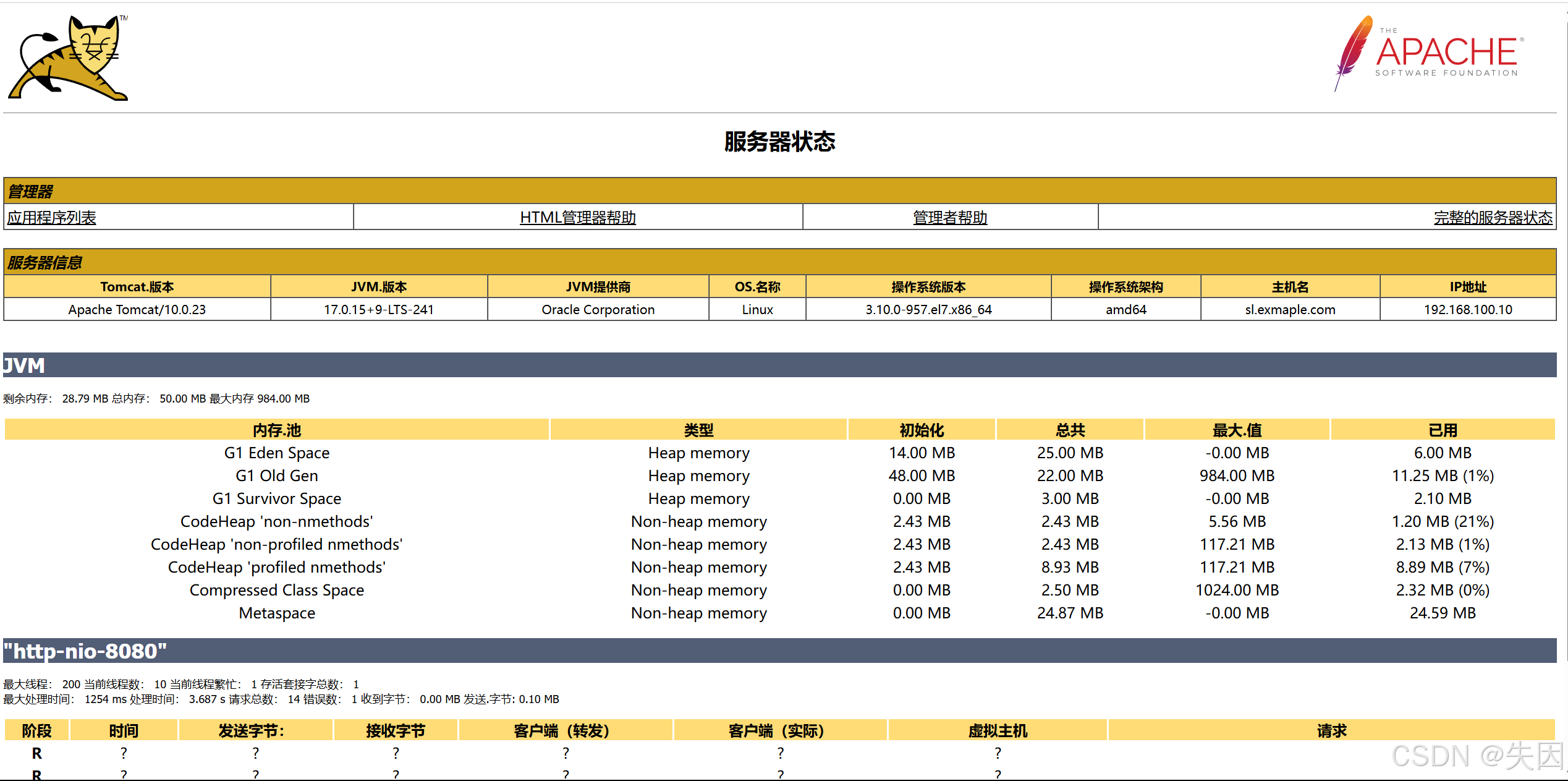The image size is (1568, 781).
Task: Click the 最大处理时间 1254 ms statistics line
Action: (281, 699)
